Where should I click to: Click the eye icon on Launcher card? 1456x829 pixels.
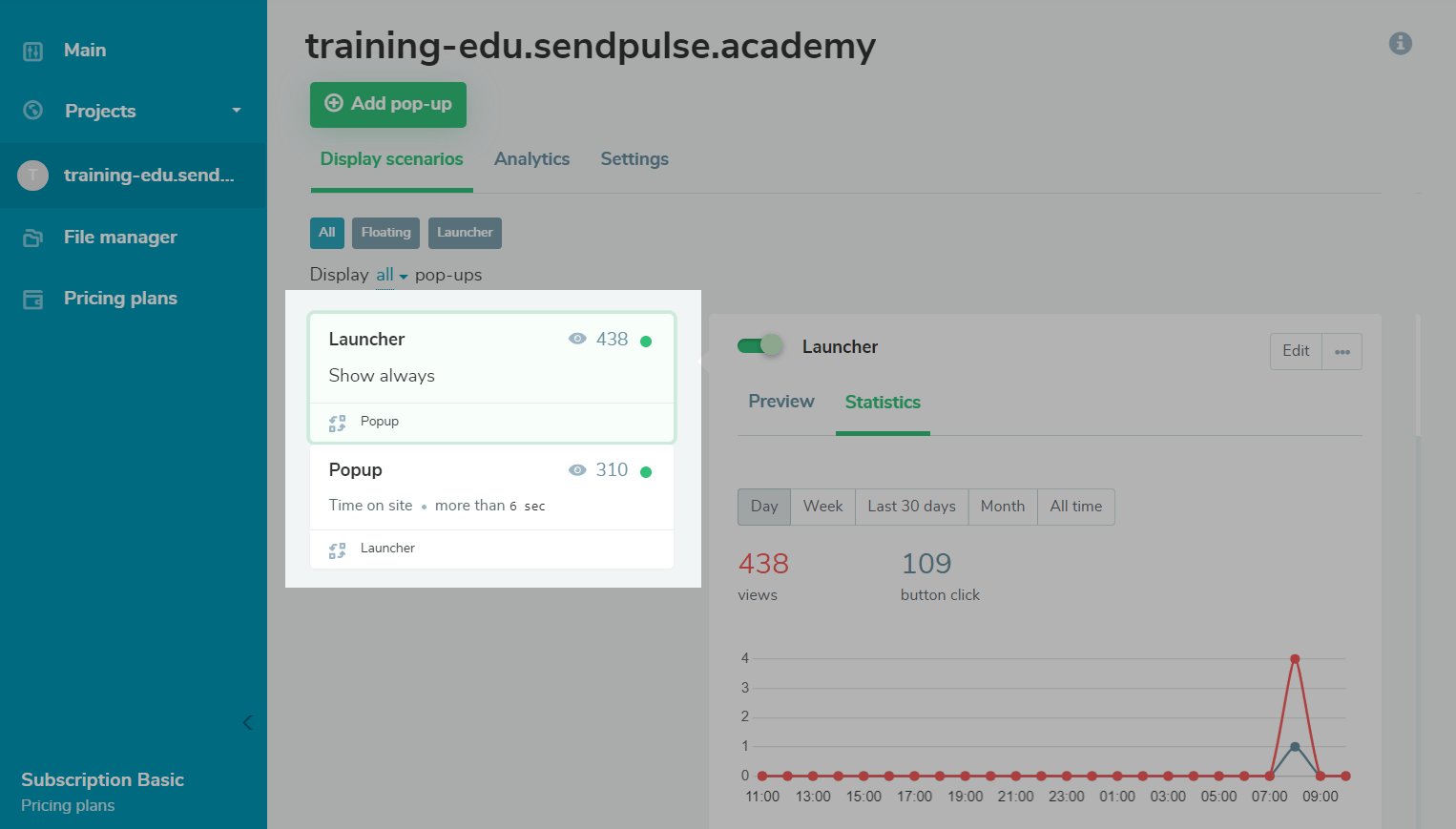[577, 339]
